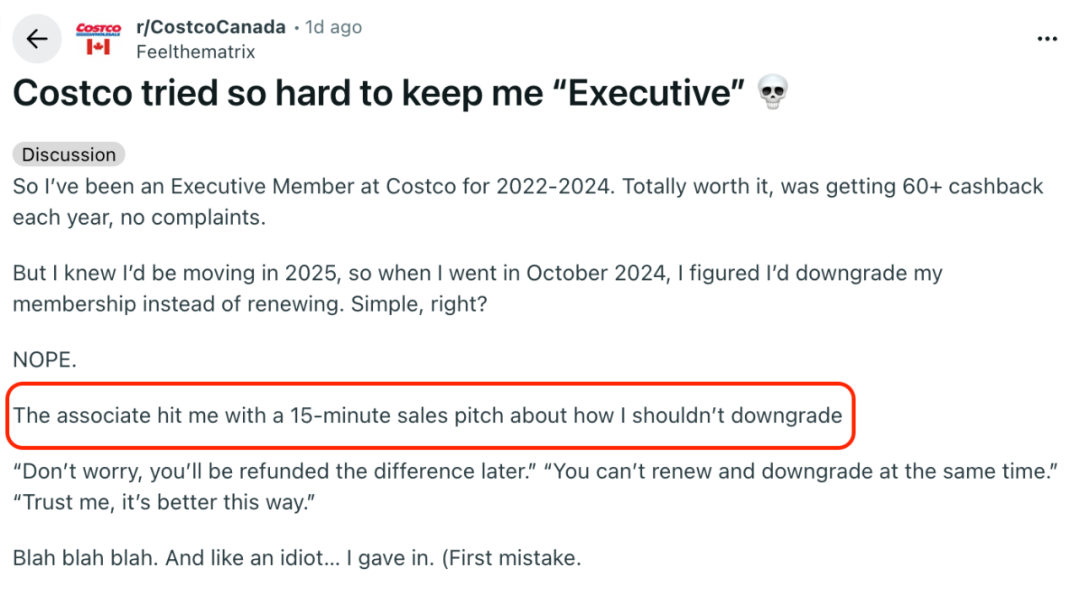Open the three-dot post options menu
Image resolution: width=1080 pixels, height=597 pixels.
pyautogui.click(x=1047, y=39)
